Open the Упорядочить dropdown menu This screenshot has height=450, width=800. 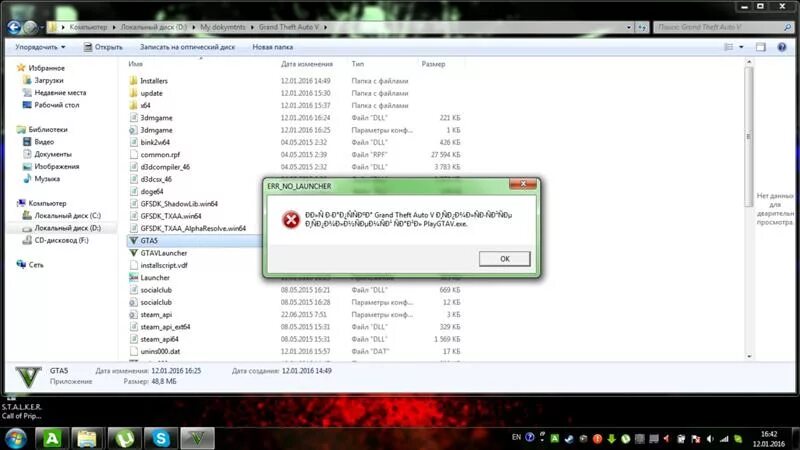click(40, 47)
